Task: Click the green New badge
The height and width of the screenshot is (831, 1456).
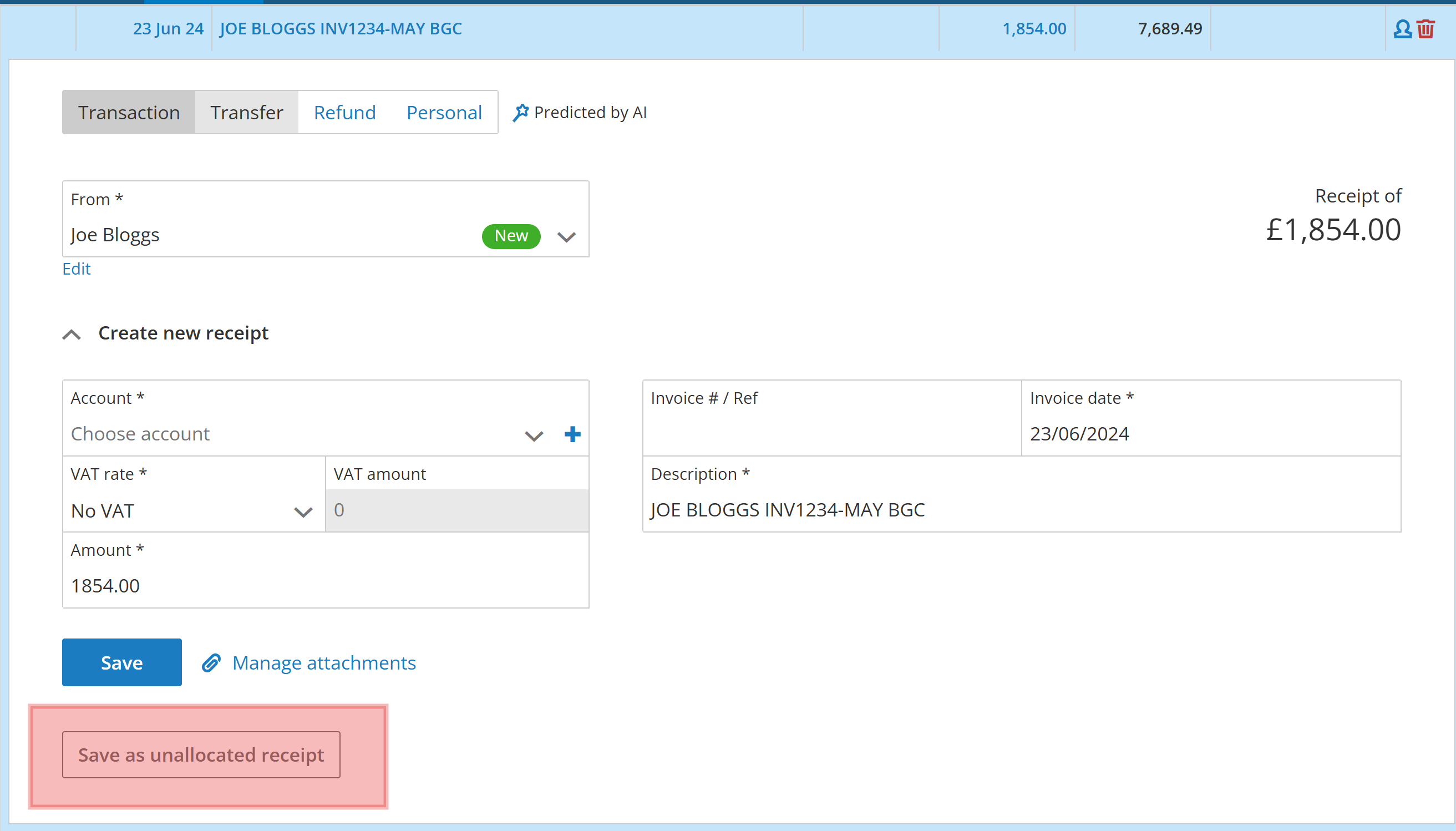Action: point(511,236)
